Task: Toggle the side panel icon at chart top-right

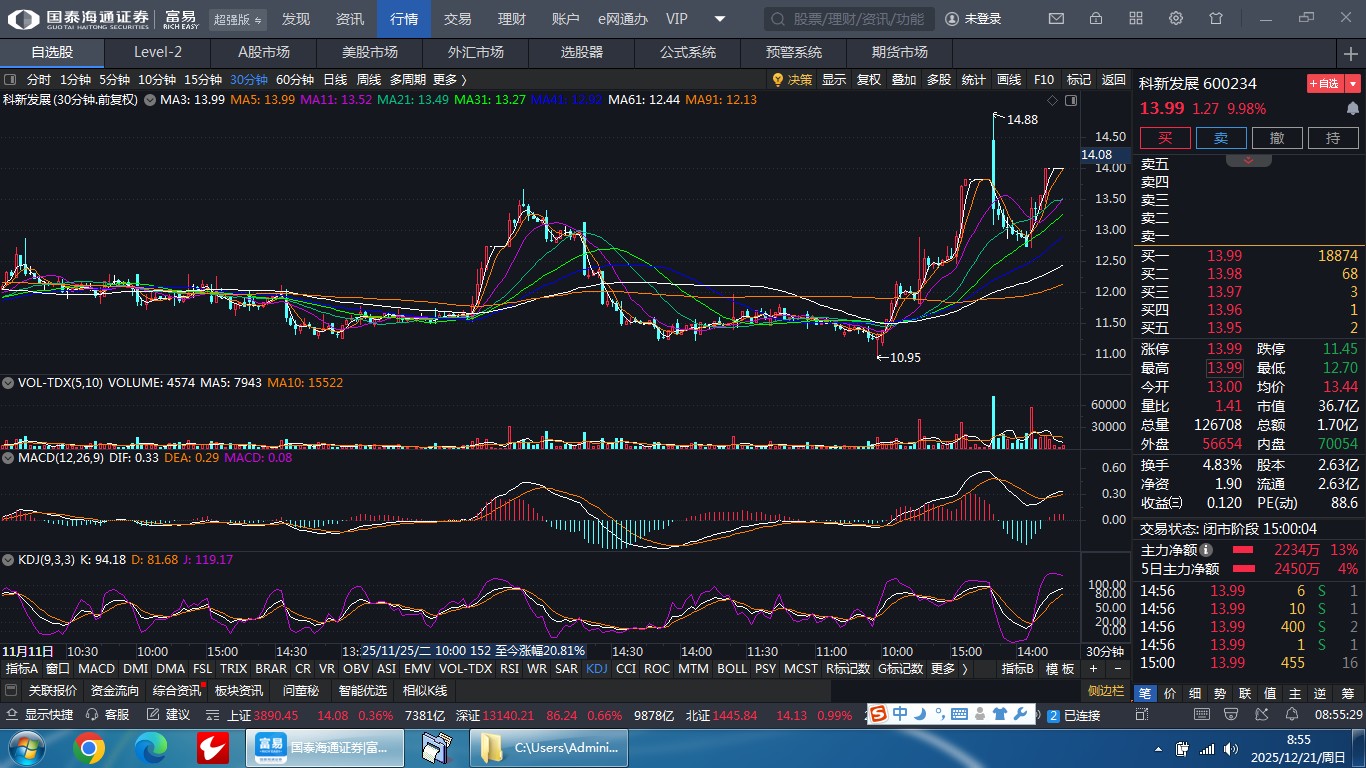Action: (1071, 100)
